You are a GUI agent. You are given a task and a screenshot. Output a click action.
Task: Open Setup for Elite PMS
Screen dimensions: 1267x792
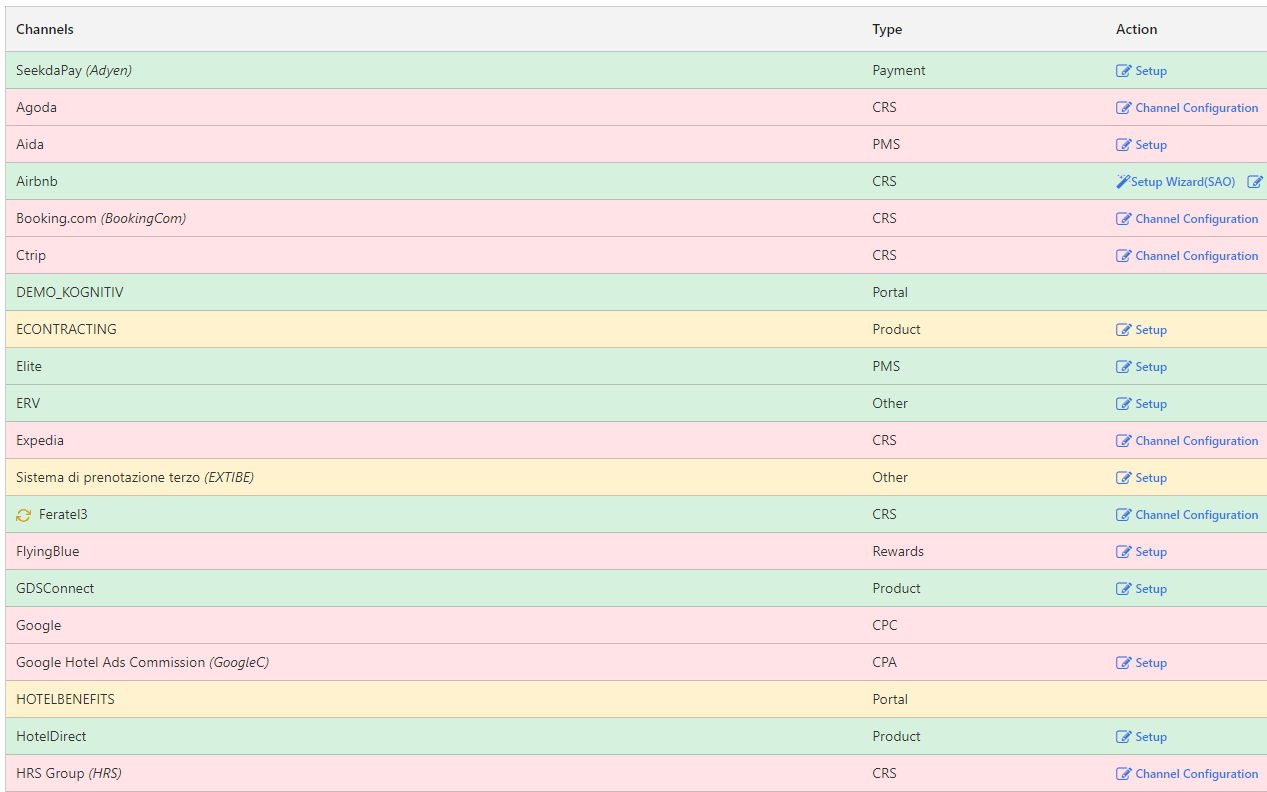[1150, 367]
